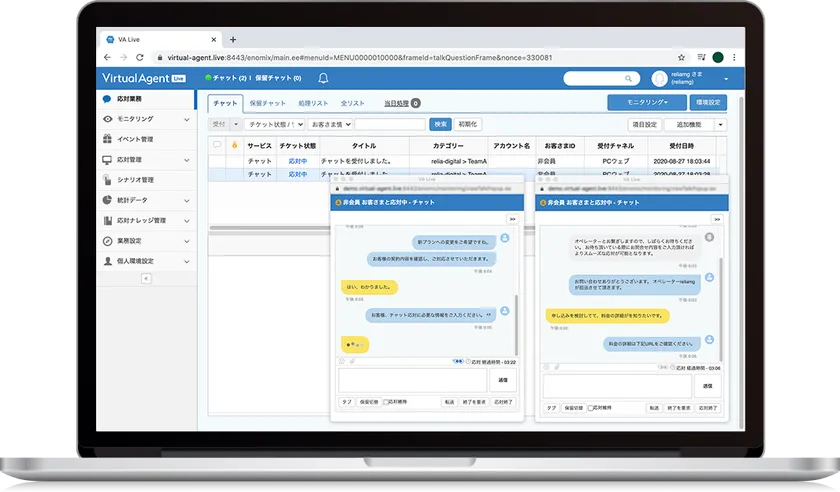Click the 統計データ pie chart icon
This screenshot has height=492, width=840.
click(x=107, y=200)
